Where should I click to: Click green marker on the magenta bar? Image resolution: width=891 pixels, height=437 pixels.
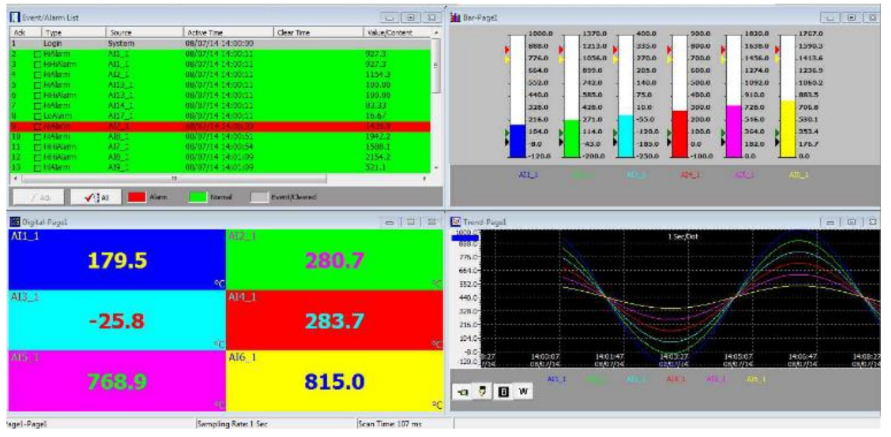point(724,132)
